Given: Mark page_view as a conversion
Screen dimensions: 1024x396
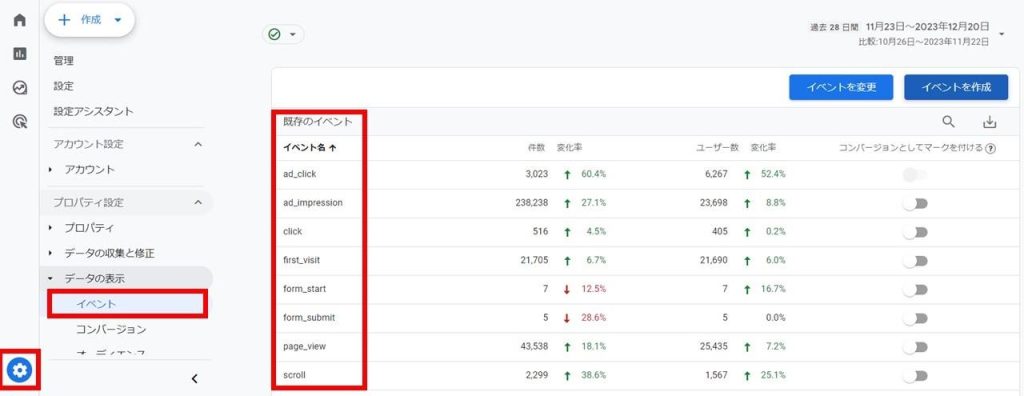Looking at the screenshot, I should tap(916, 346).
